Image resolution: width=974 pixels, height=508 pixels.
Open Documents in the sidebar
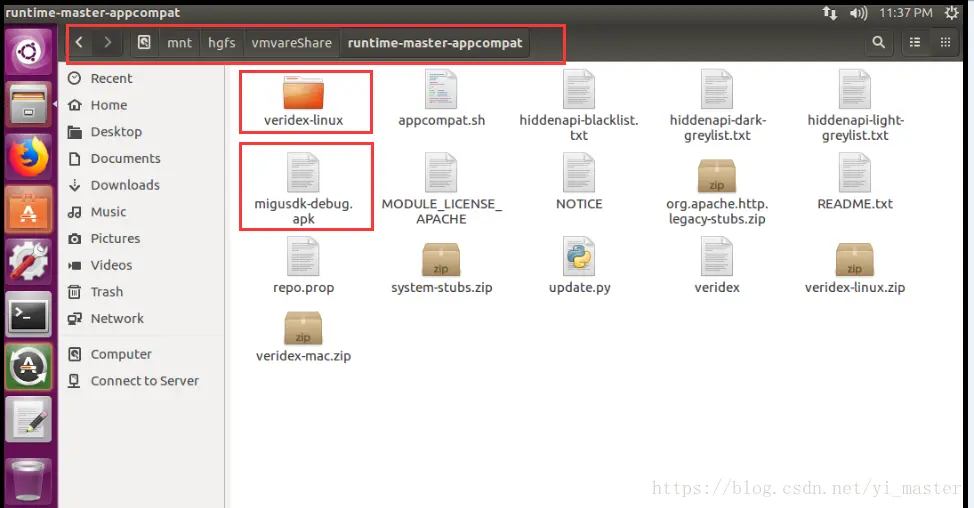(x=125, y=158)
